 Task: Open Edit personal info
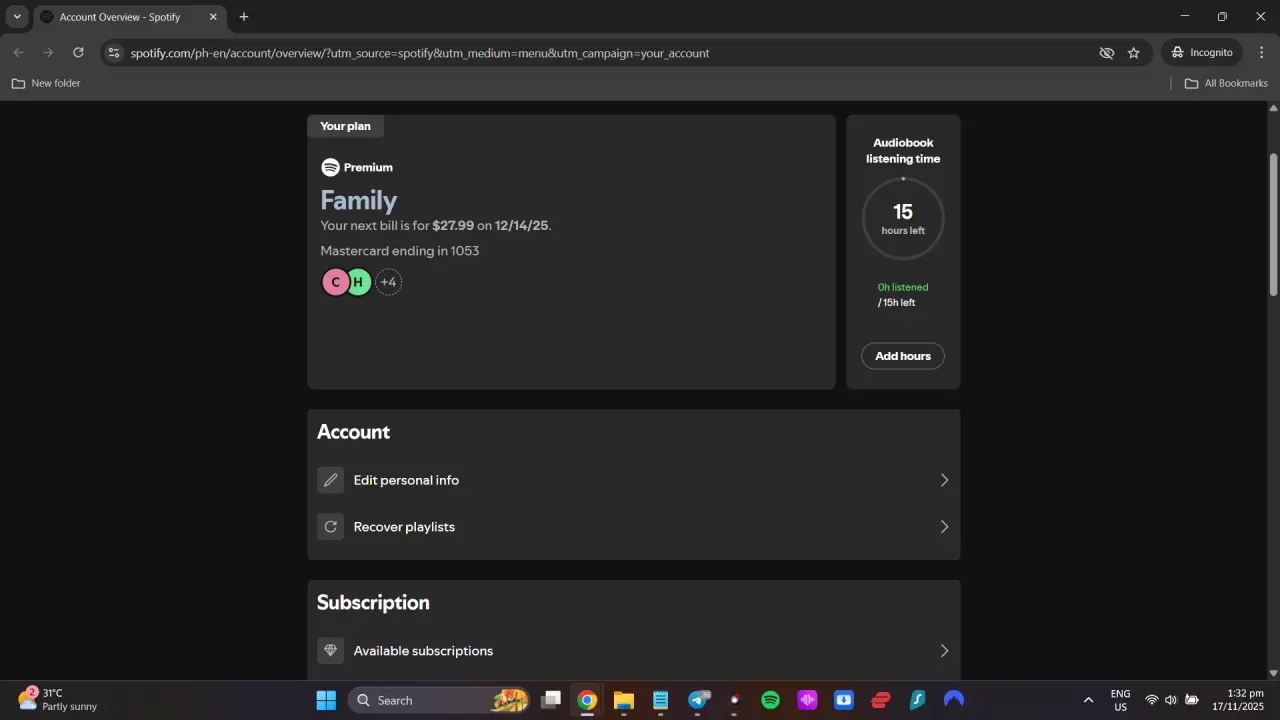click(x=633, y=480)
